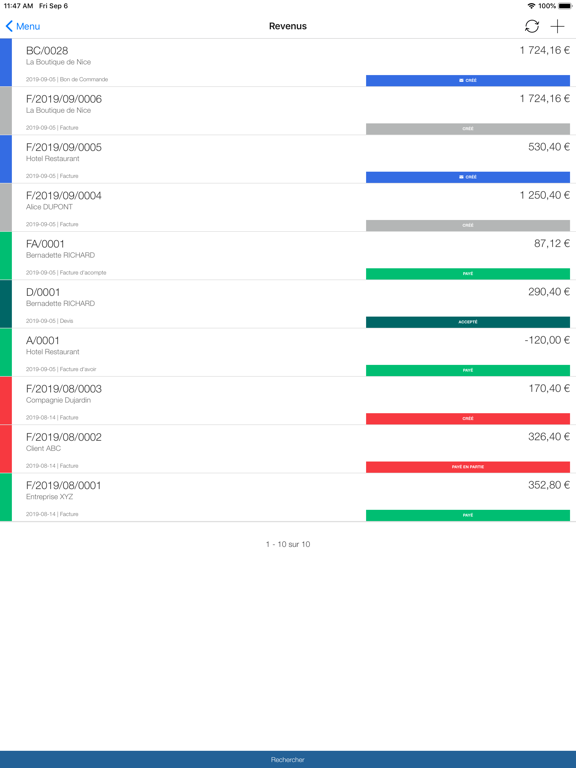Open order BC/0028 entry
This screenshot has height=768, width=576.
[288, 63]
